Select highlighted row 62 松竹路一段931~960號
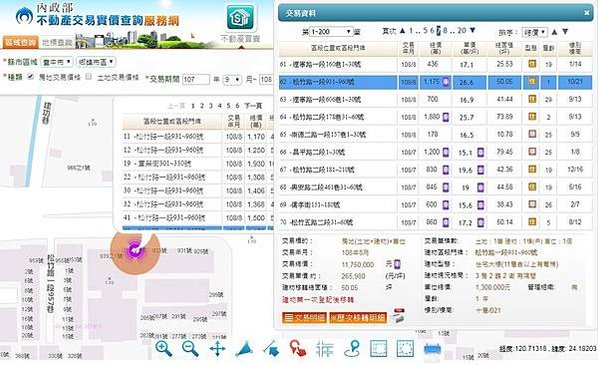 pos(435,82)
